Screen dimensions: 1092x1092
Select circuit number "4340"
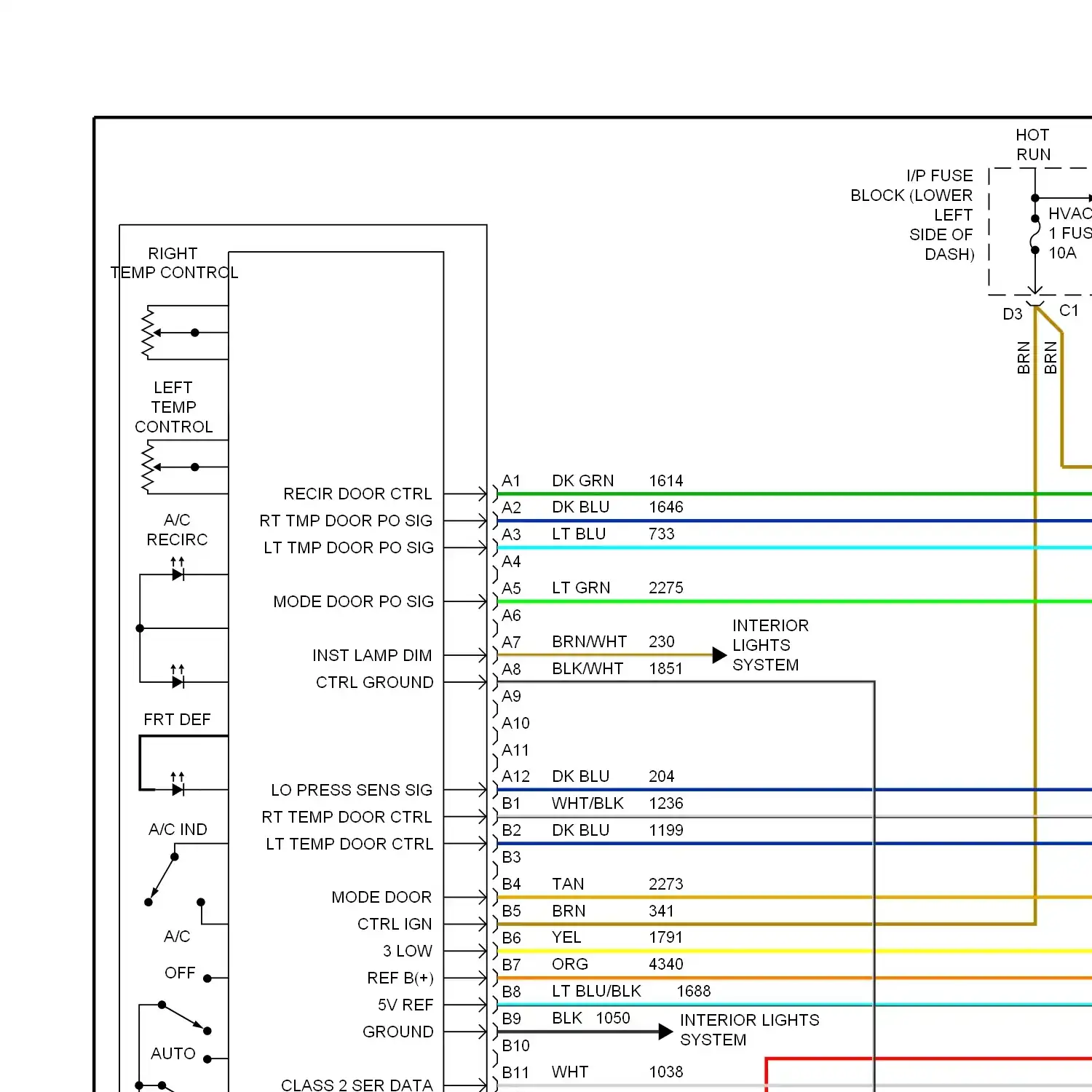coord(666,964)
